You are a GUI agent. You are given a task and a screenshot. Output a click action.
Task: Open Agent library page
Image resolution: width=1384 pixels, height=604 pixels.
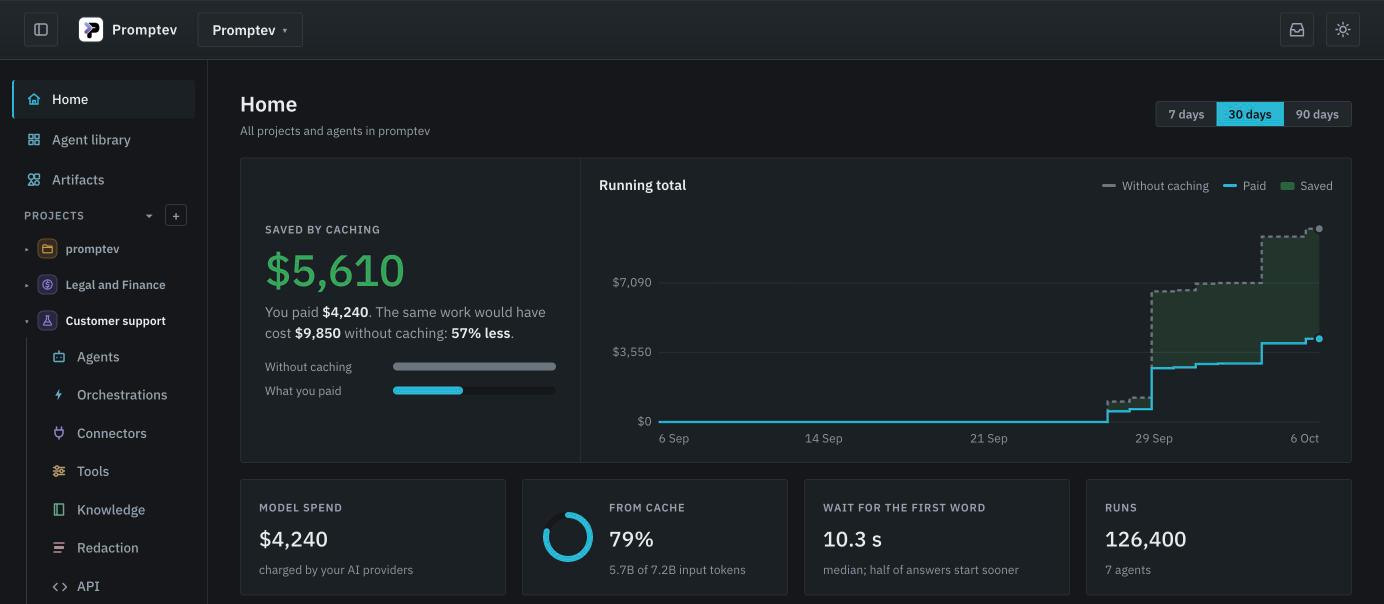(104, 140)
